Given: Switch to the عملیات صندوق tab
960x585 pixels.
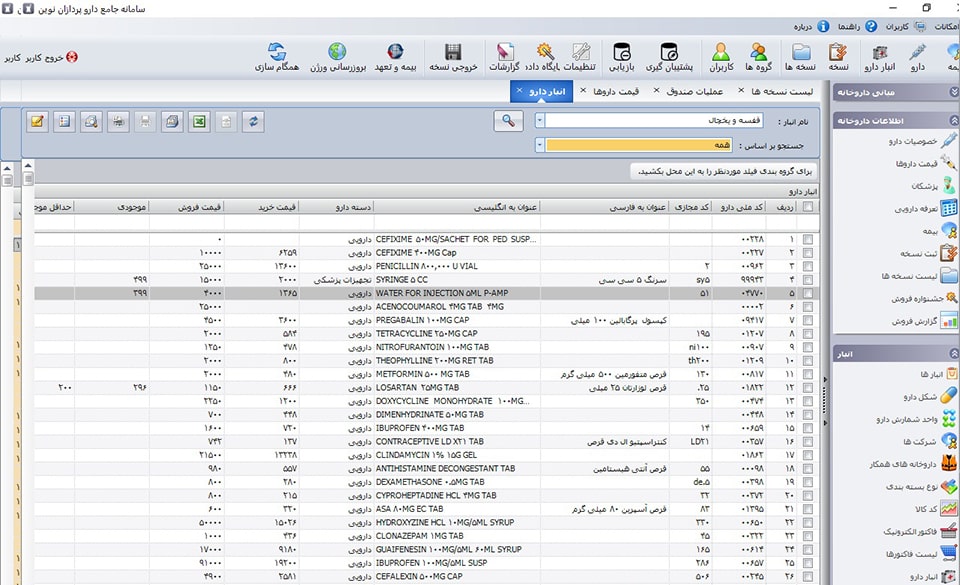Looking at the screenshot, I should pyautogui.click(x=695, y=92).
